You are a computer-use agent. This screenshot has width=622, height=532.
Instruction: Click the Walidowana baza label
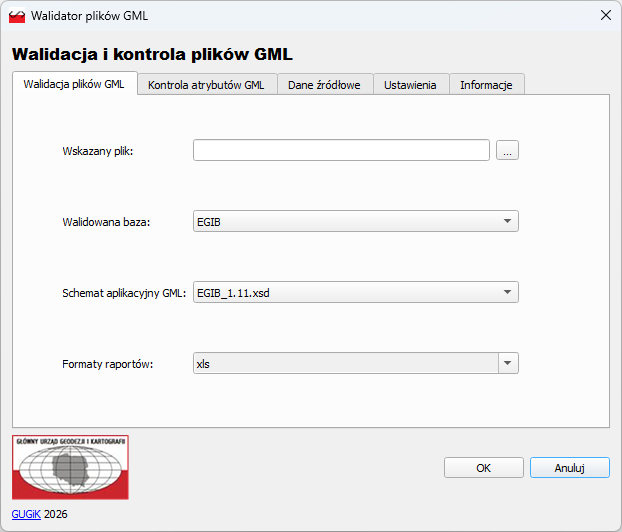click(106, 222)
